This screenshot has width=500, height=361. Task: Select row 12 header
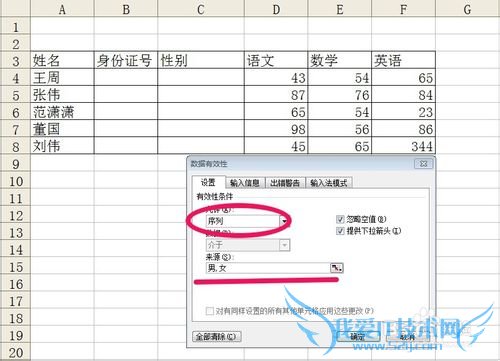[15, 215]
